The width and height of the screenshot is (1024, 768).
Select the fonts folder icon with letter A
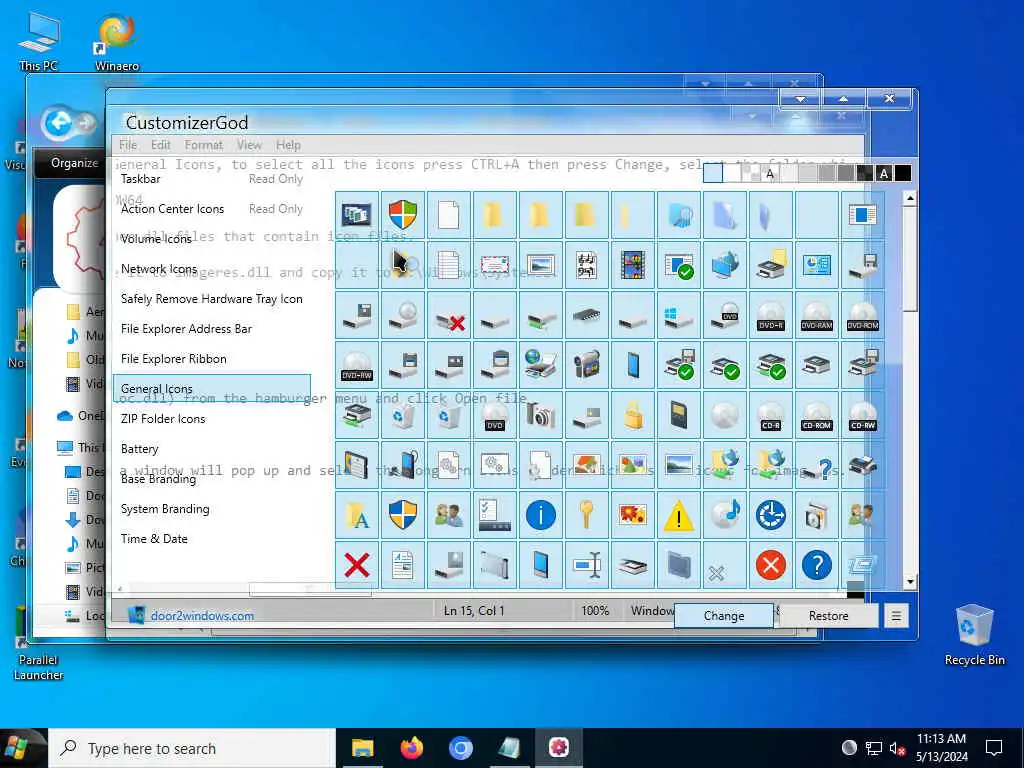357,515
